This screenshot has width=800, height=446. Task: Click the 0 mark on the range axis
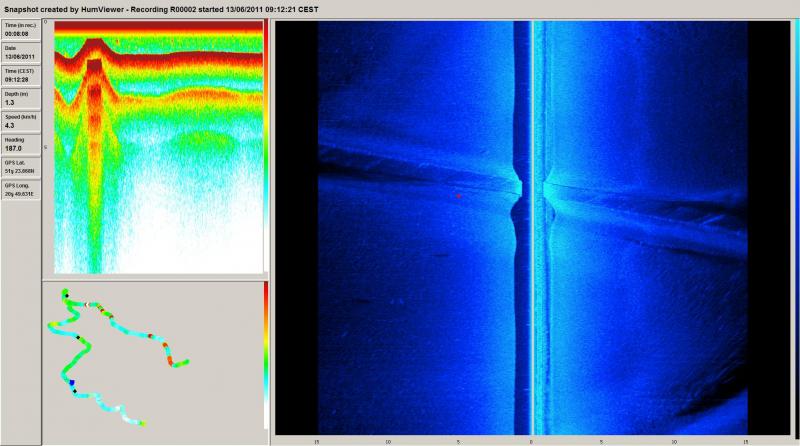(530, 439)
